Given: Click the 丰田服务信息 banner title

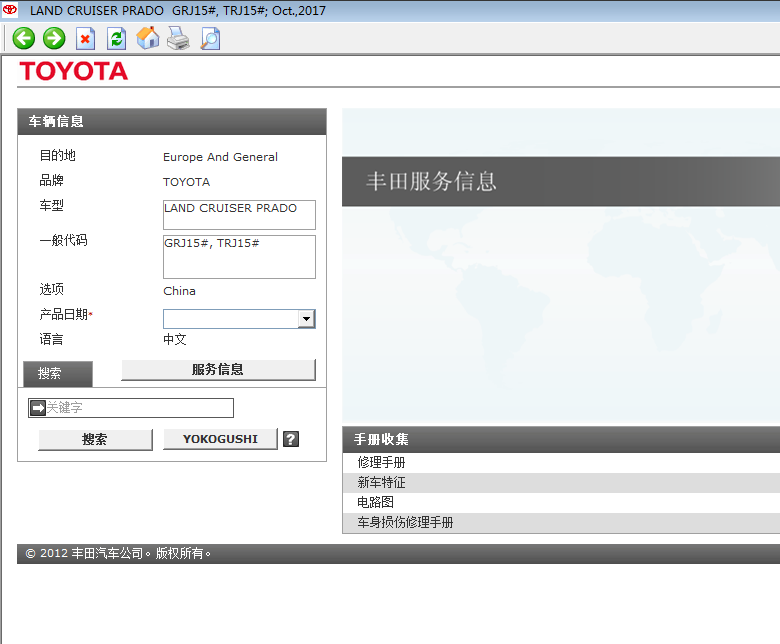Looking at the screenshot, I should click(x=431, y=182).
